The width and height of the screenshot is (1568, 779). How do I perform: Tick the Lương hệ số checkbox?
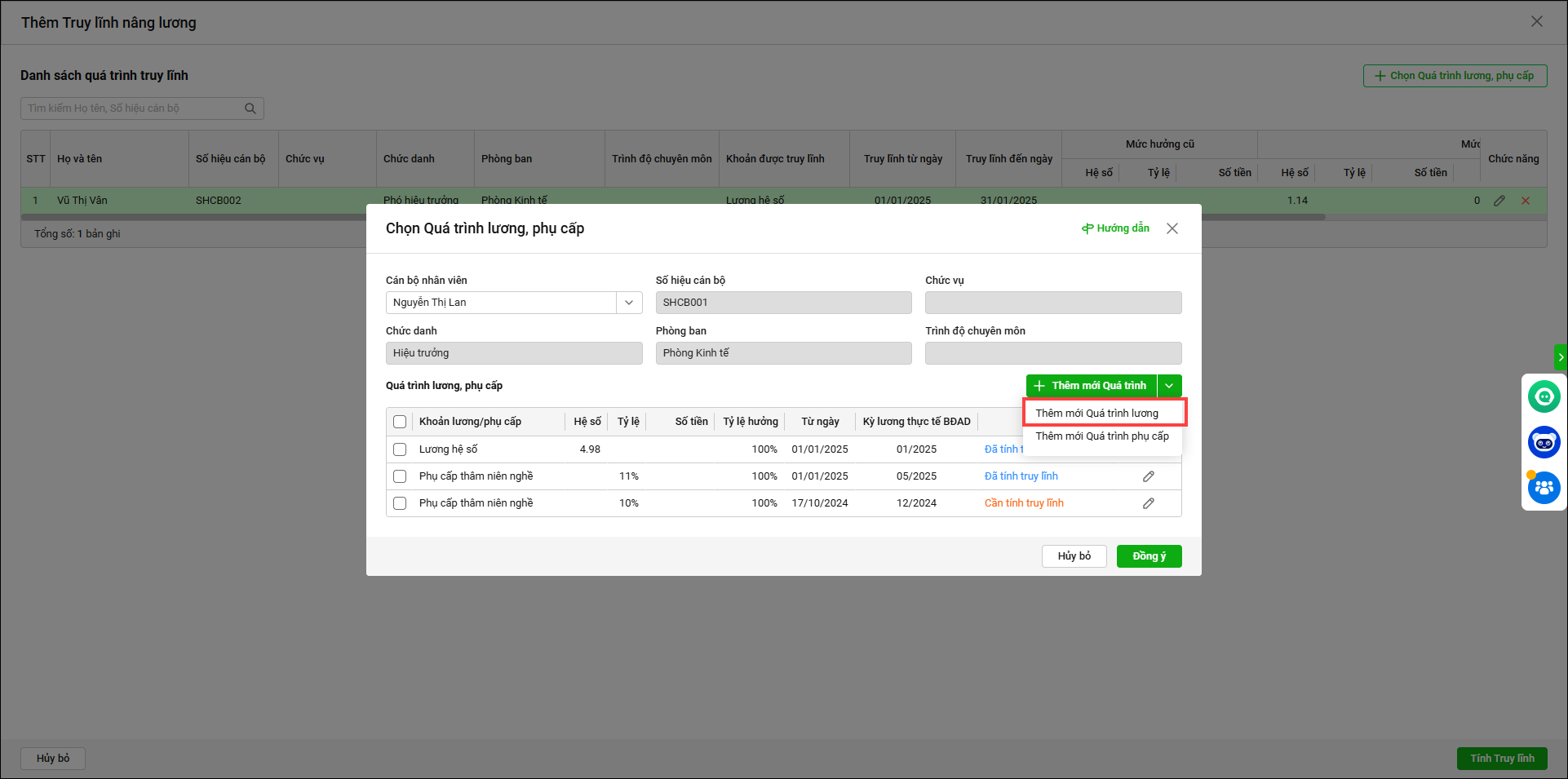click(400, 449)
